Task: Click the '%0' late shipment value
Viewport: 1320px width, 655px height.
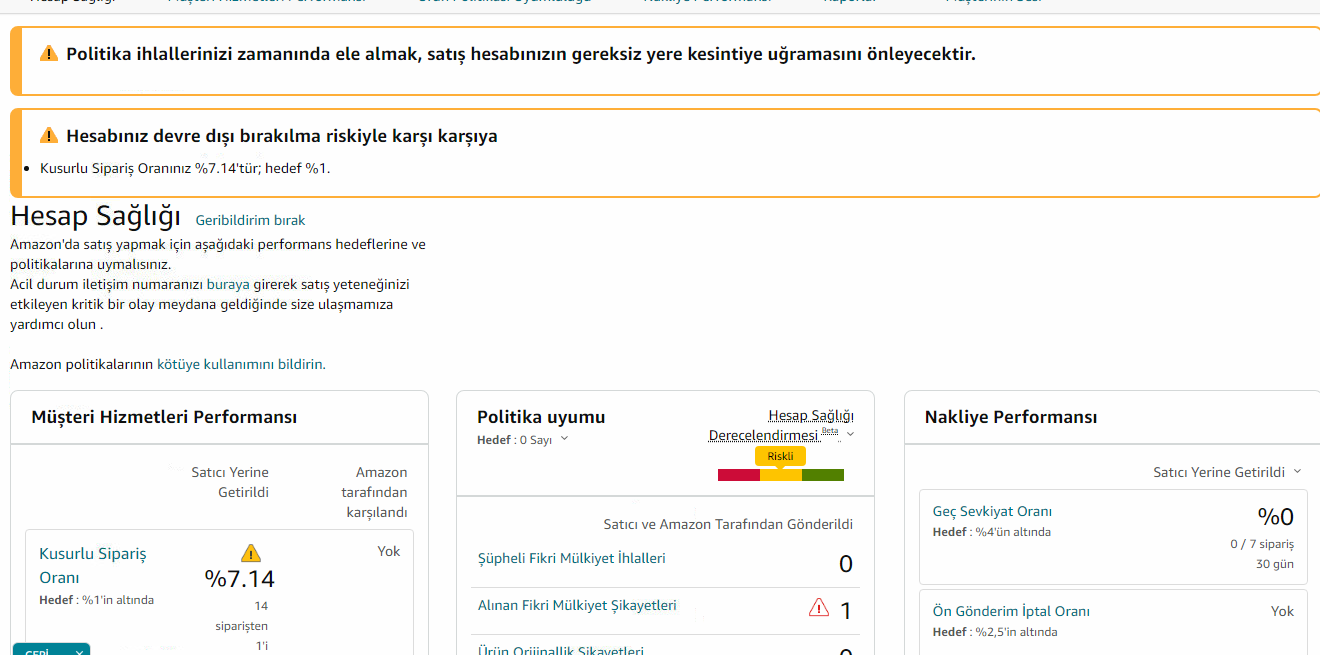Action: [x=1275, y=517]
